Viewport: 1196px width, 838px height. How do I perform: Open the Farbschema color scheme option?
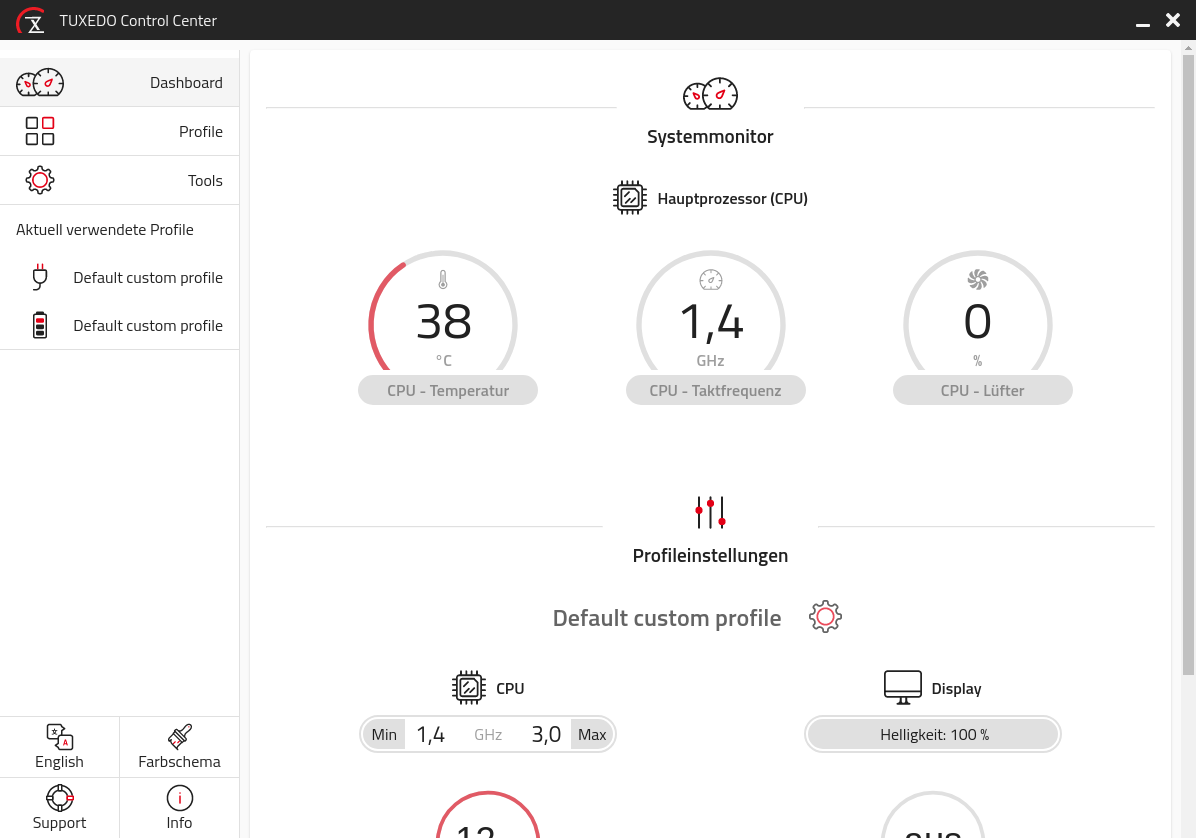[x=179, y=746]
